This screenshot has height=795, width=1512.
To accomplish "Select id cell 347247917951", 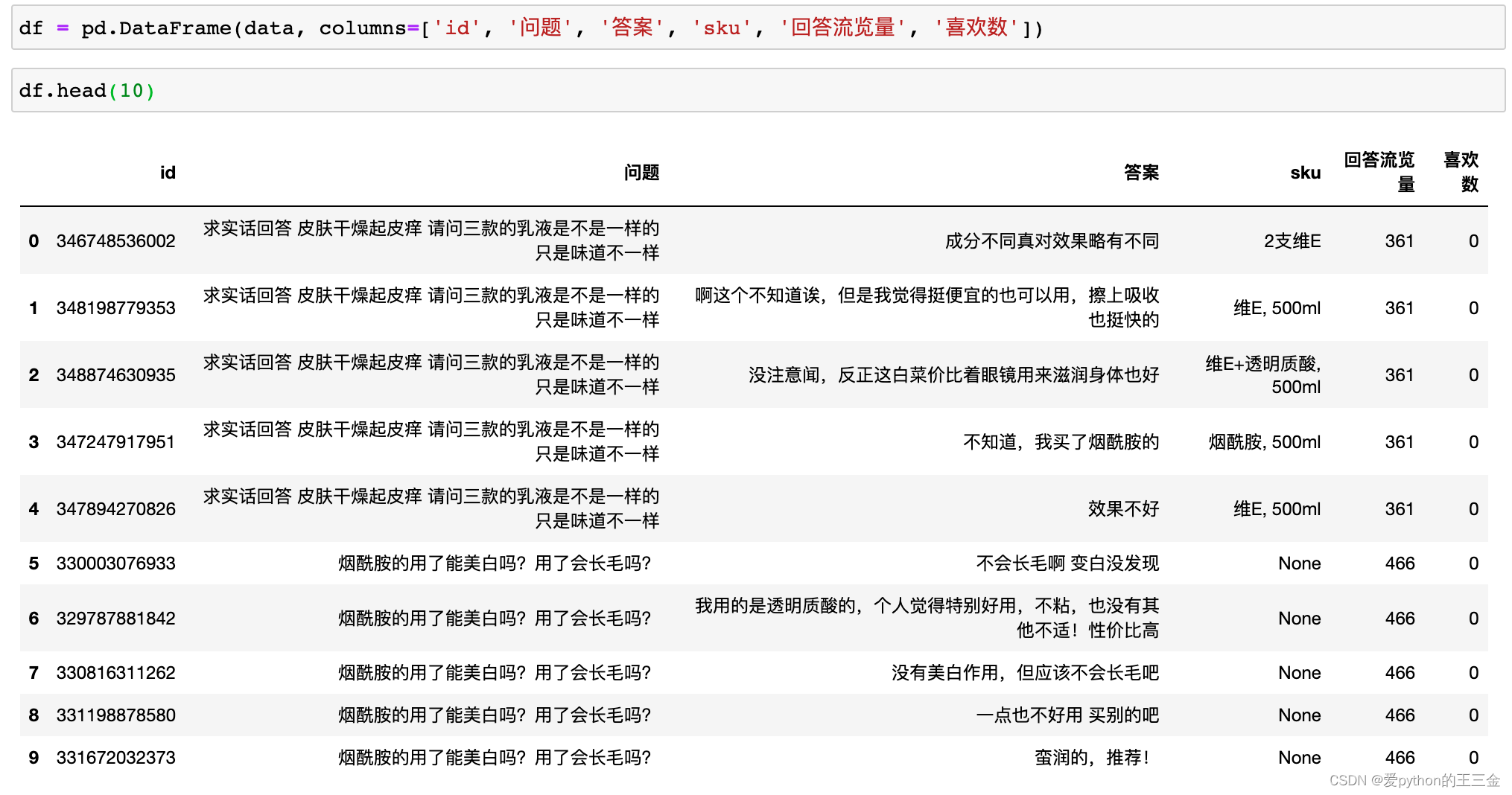I will pos(116,442).
